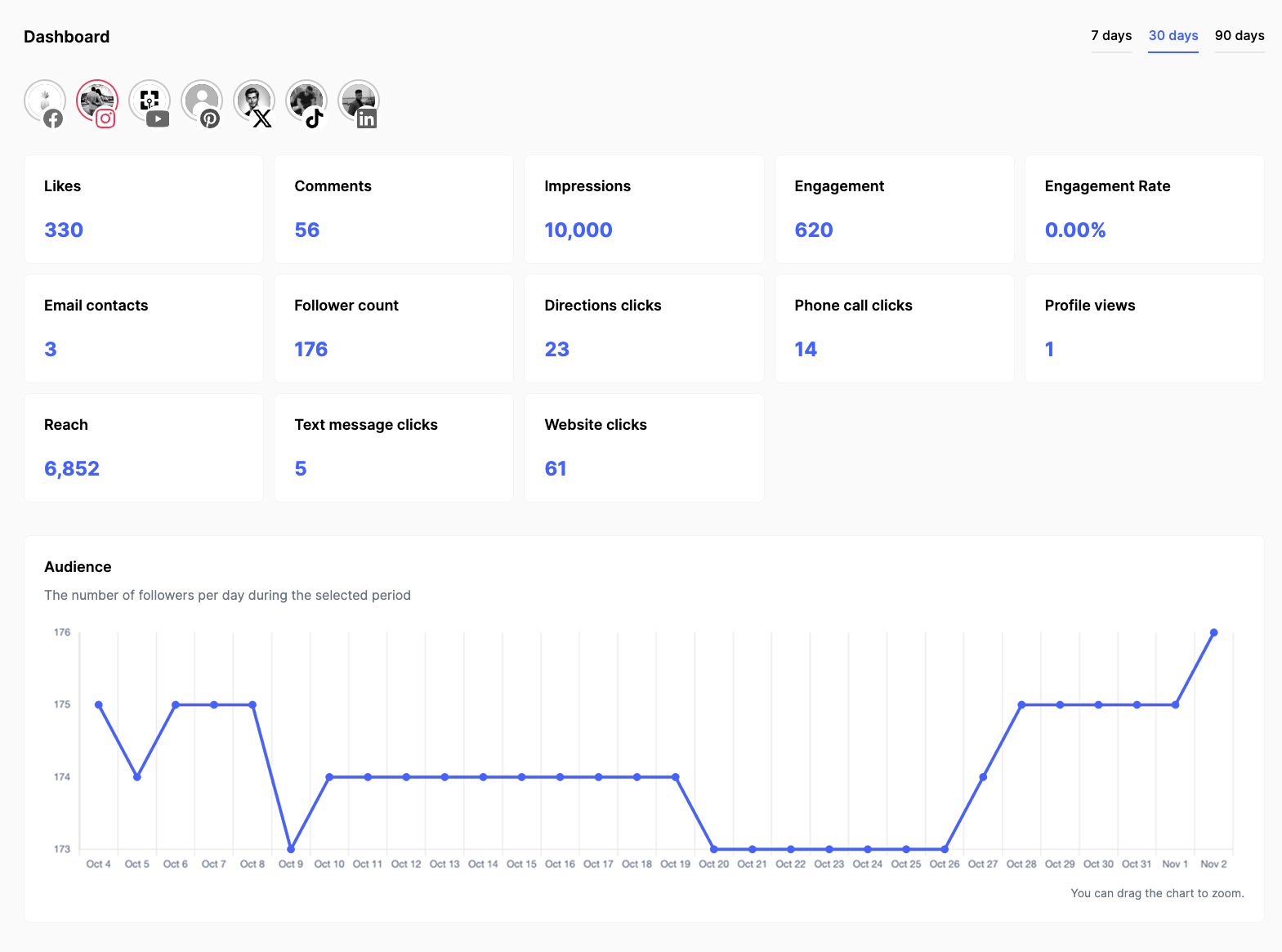Select the Follower count card
This screenshot has height=952, width=1282.
(x=394, y=329)
